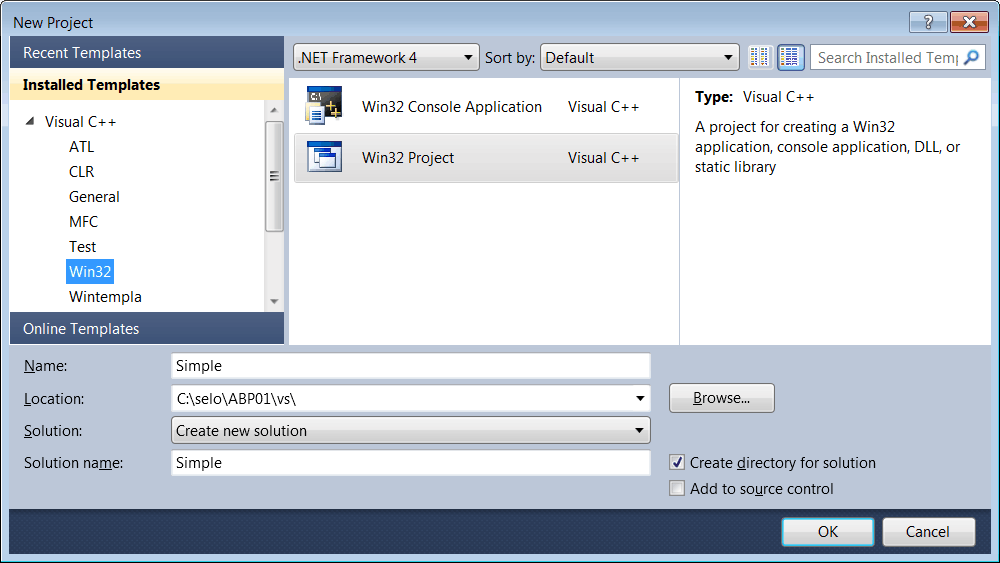Viewport: 1000px width, 563px height.
Task: Click the Solution name text field
Action: tap(411, 462)
